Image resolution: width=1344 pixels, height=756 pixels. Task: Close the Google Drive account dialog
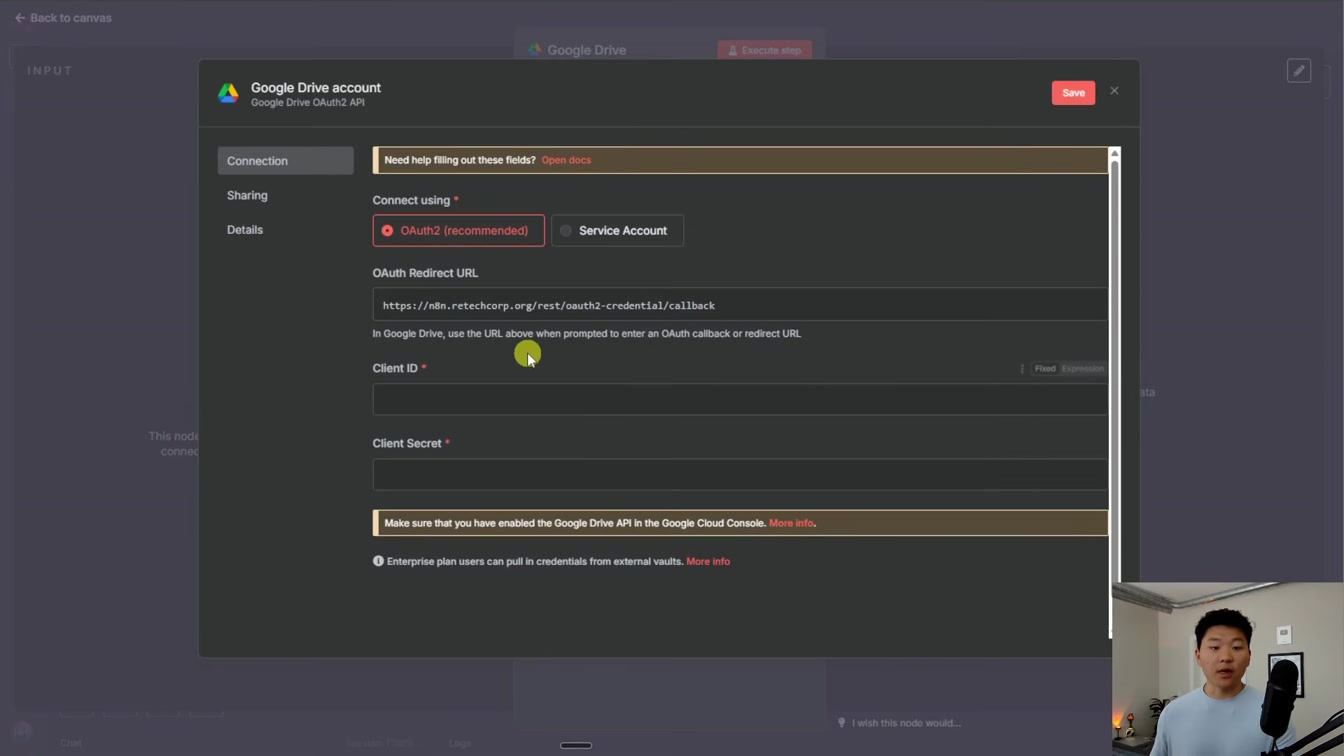[x=1114, y=91]
